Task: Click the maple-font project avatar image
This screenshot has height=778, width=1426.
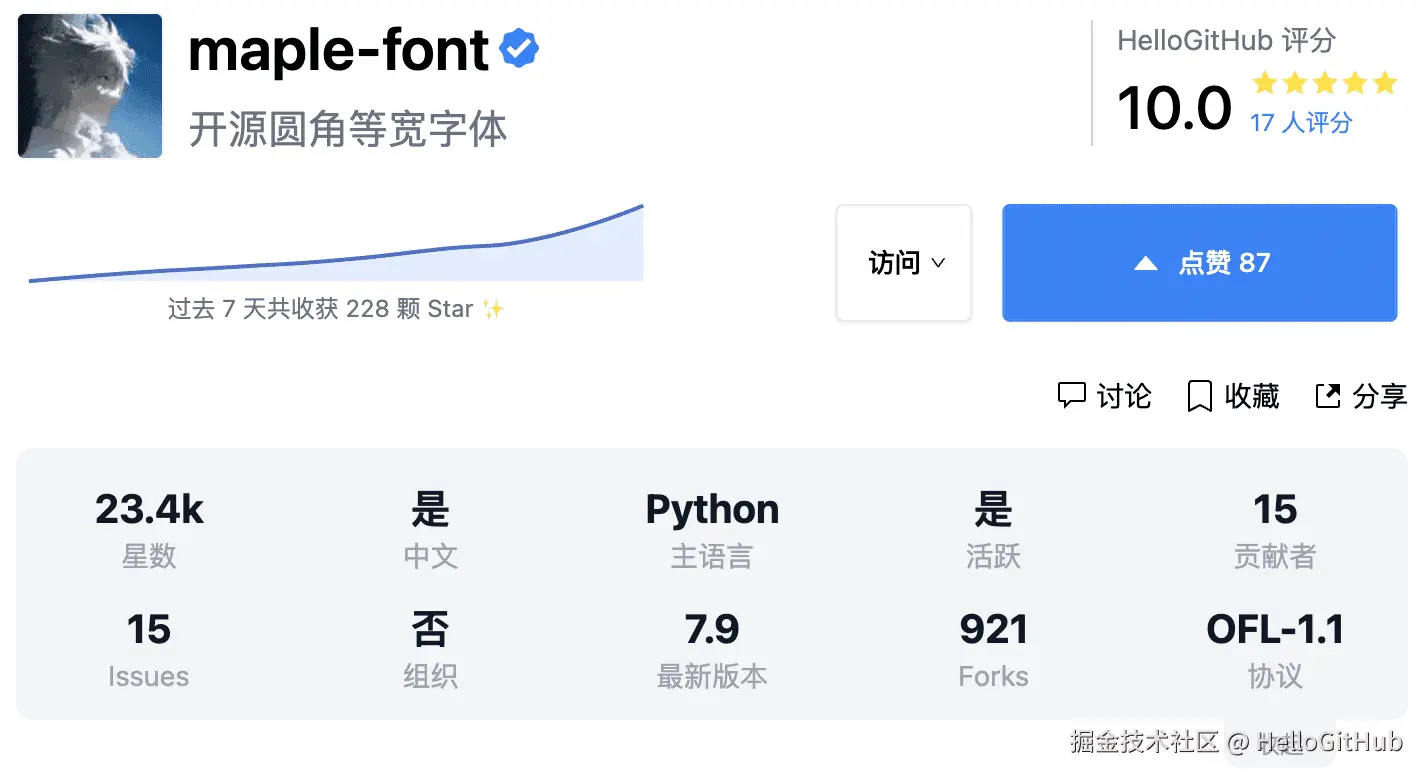Action: pyautogui.click(x=90, y=86)
